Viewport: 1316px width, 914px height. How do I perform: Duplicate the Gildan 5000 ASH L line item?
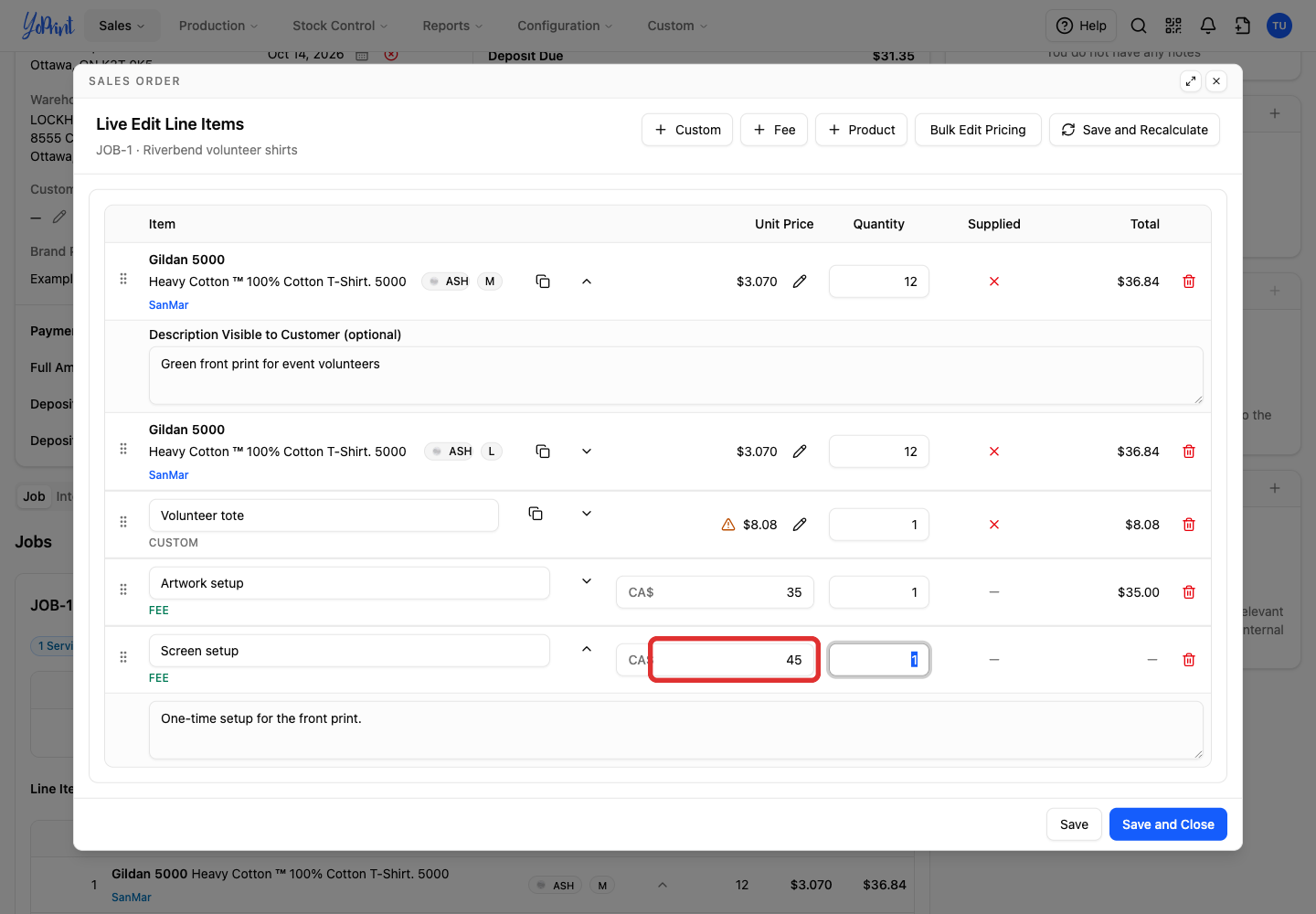coord(543,452)
